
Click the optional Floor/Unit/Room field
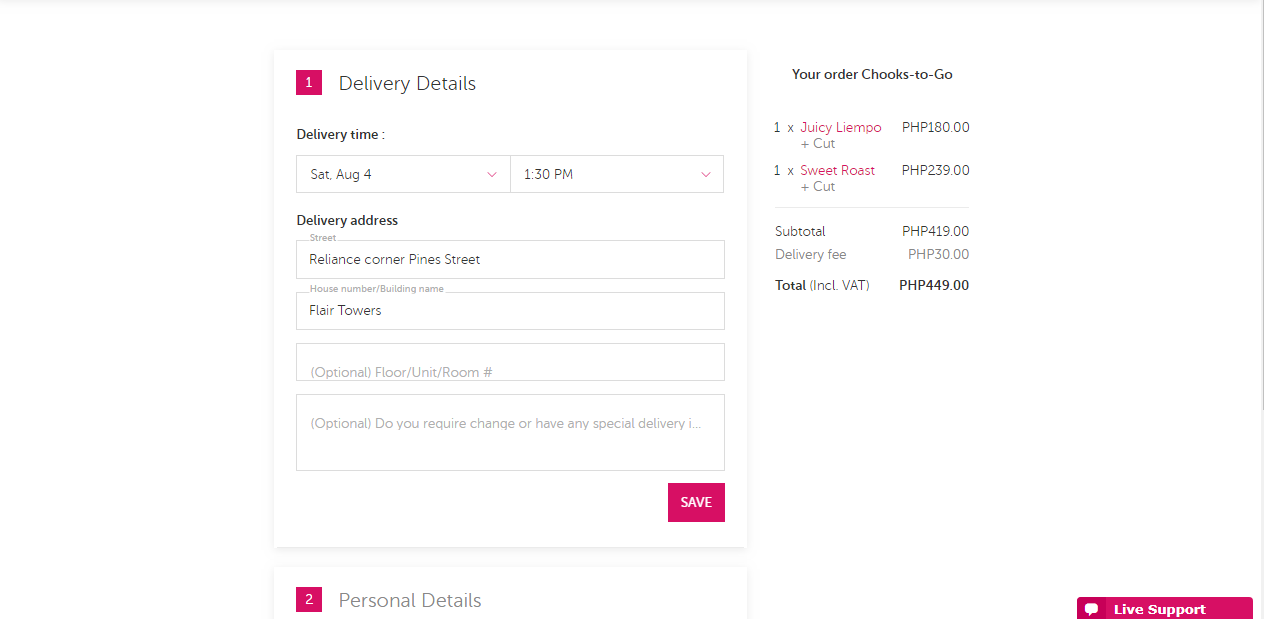[510, 362]
